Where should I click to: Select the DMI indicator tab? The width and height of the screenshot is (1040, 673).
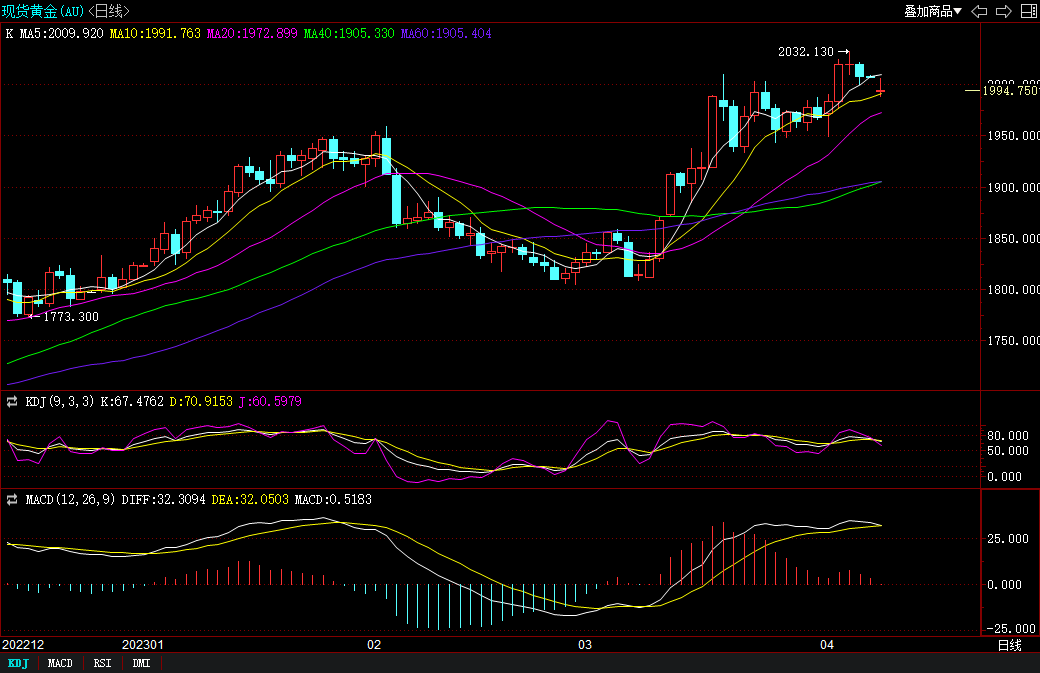(x=141, y=663)
